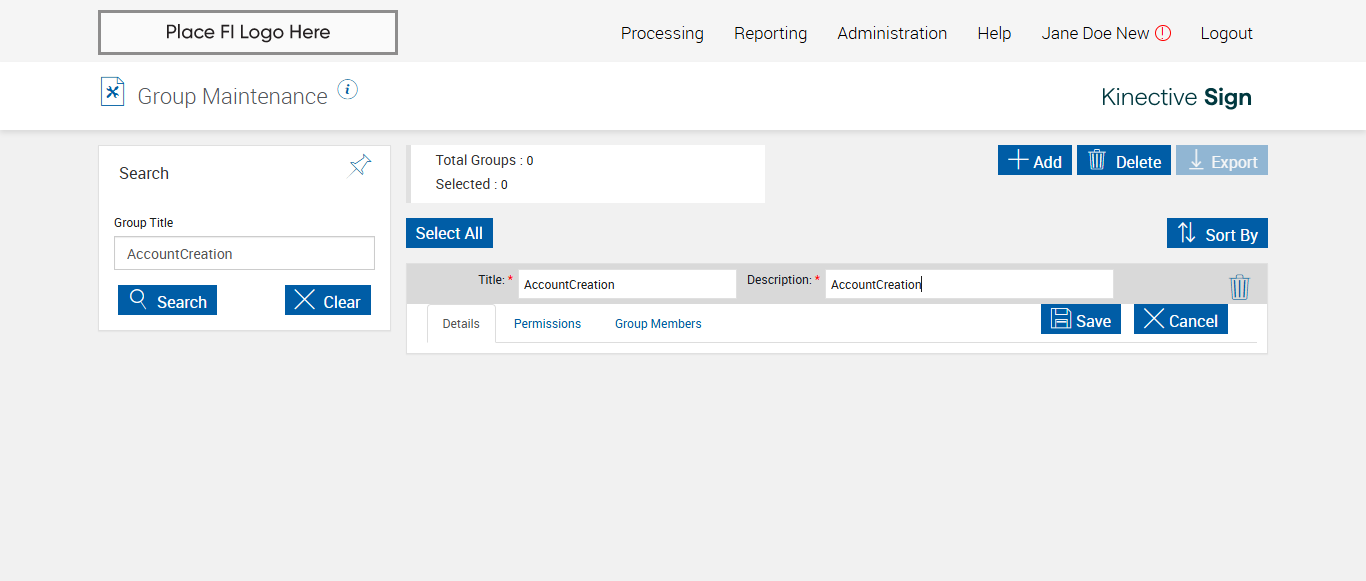This screenshot has height=581, width=1366.
Task: Click the Select All button
Action: click(x=449, y=233)
